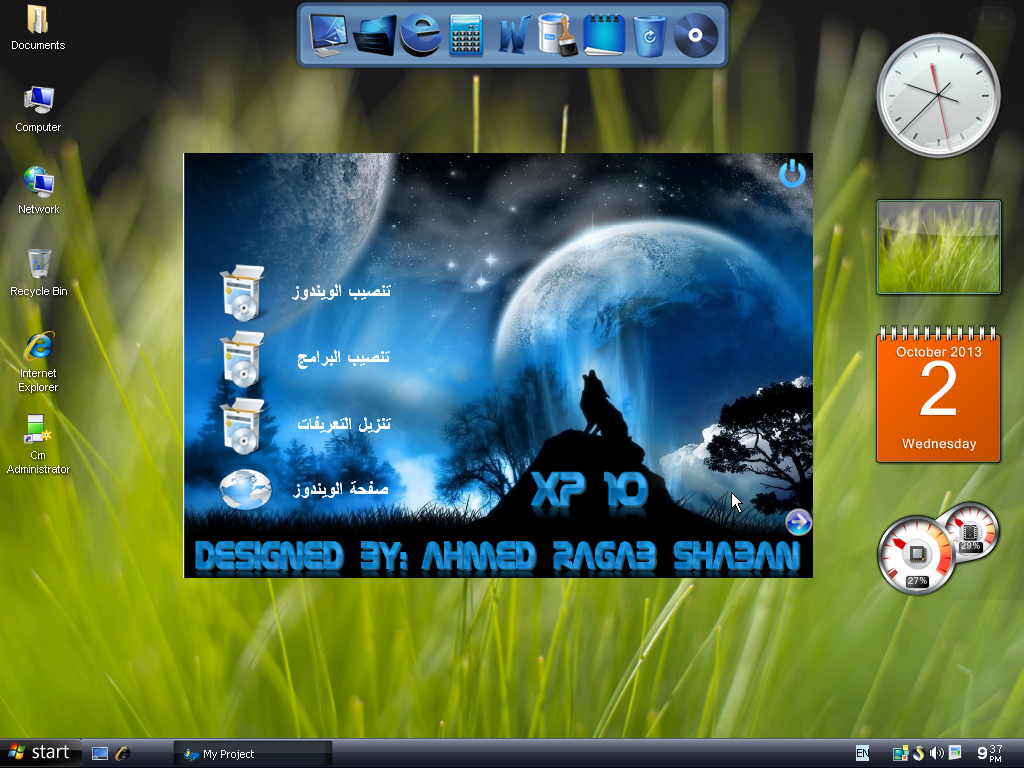Click the تنصيب البرامج link text
Screen dimensions: 1024x768
(344, 358)
